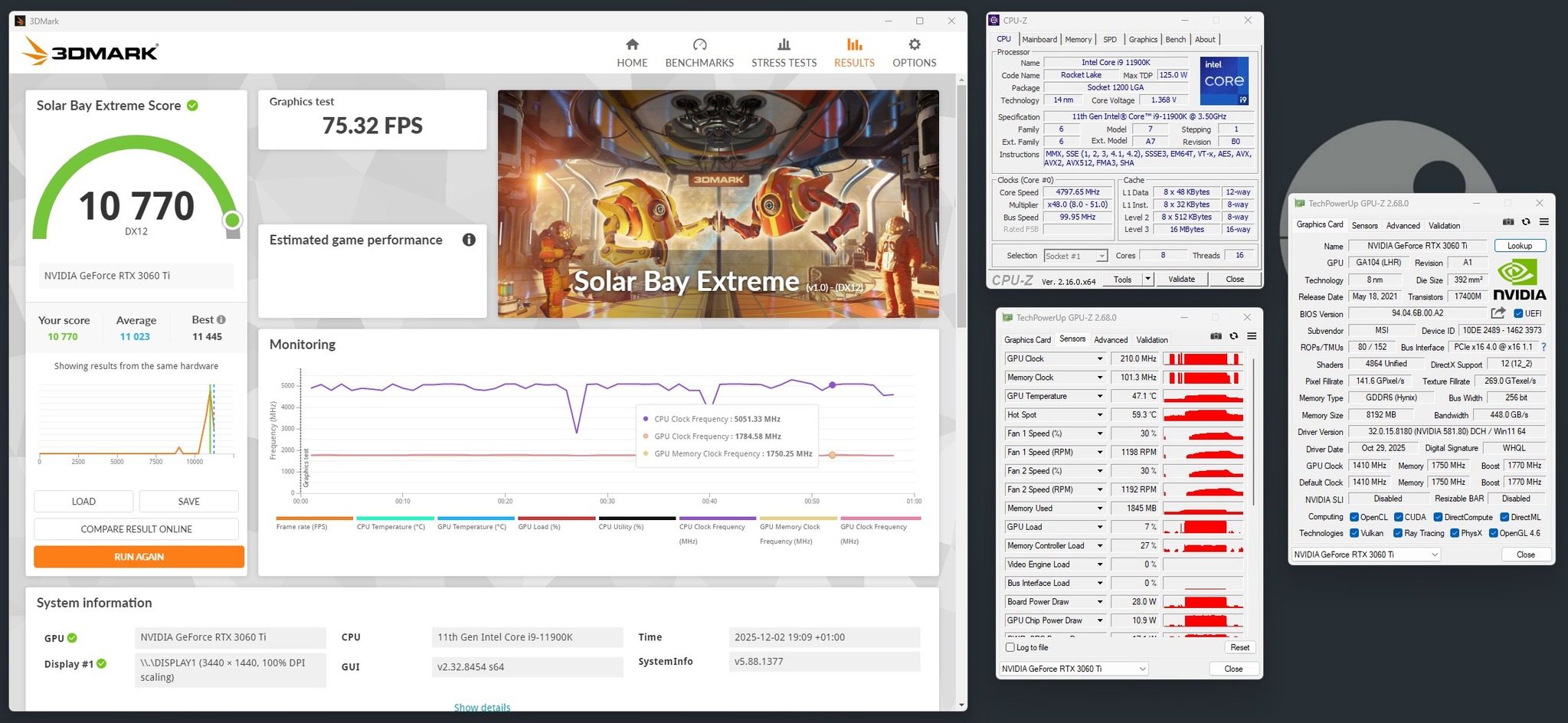Viewport: 1568px width, 723px height.
Task: Click the Bus Interface question mark in GPU-Z
Action: (1543, 347)
